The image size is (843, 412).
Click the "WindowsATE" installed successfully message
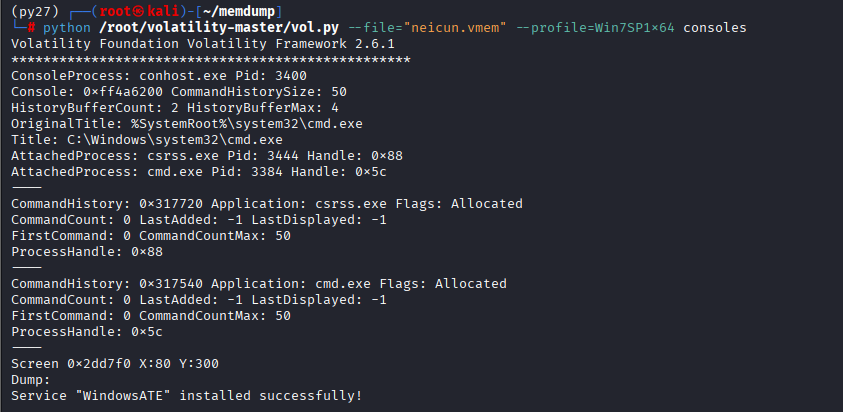point(186,396)
